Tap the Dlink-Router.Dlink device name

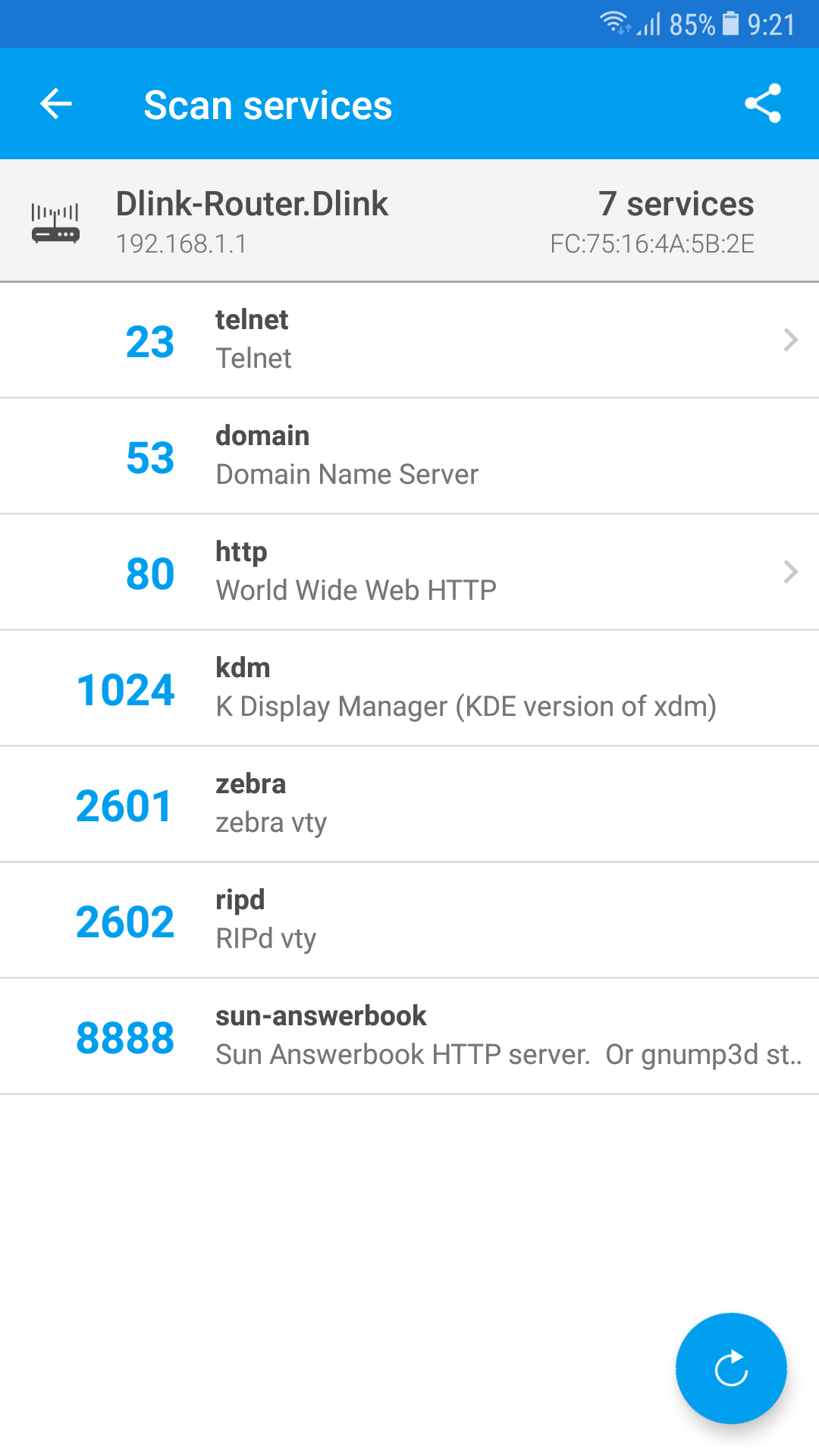(252, 204)
